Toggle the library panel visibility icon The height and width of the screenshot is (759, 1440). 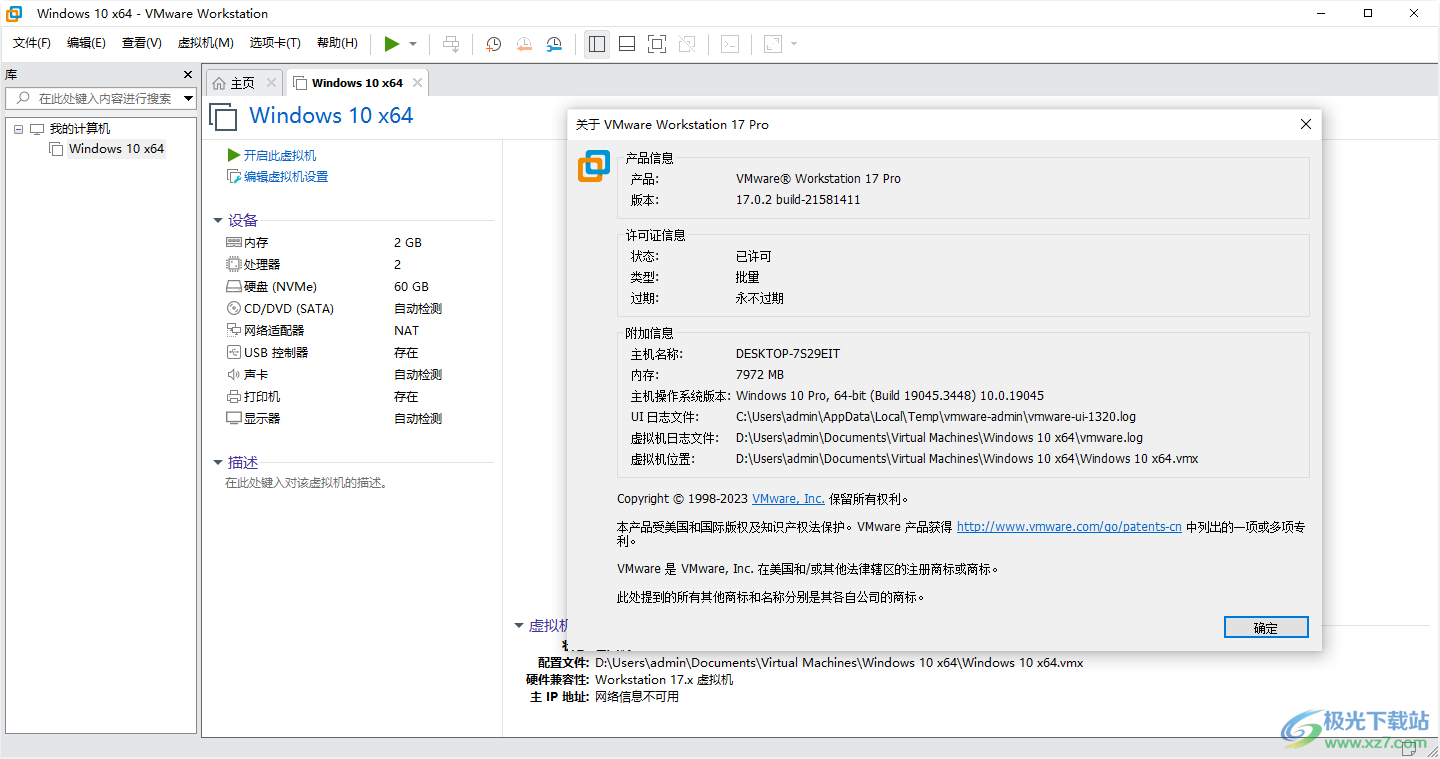coord(596,43)
